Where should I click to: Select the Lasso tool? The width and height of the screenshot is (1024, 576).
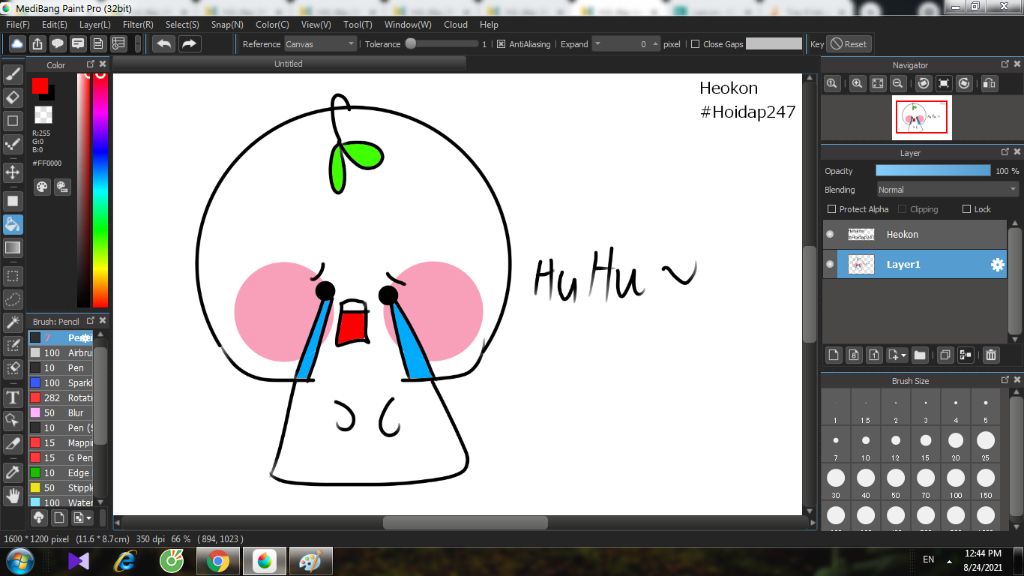click(12, 300)
